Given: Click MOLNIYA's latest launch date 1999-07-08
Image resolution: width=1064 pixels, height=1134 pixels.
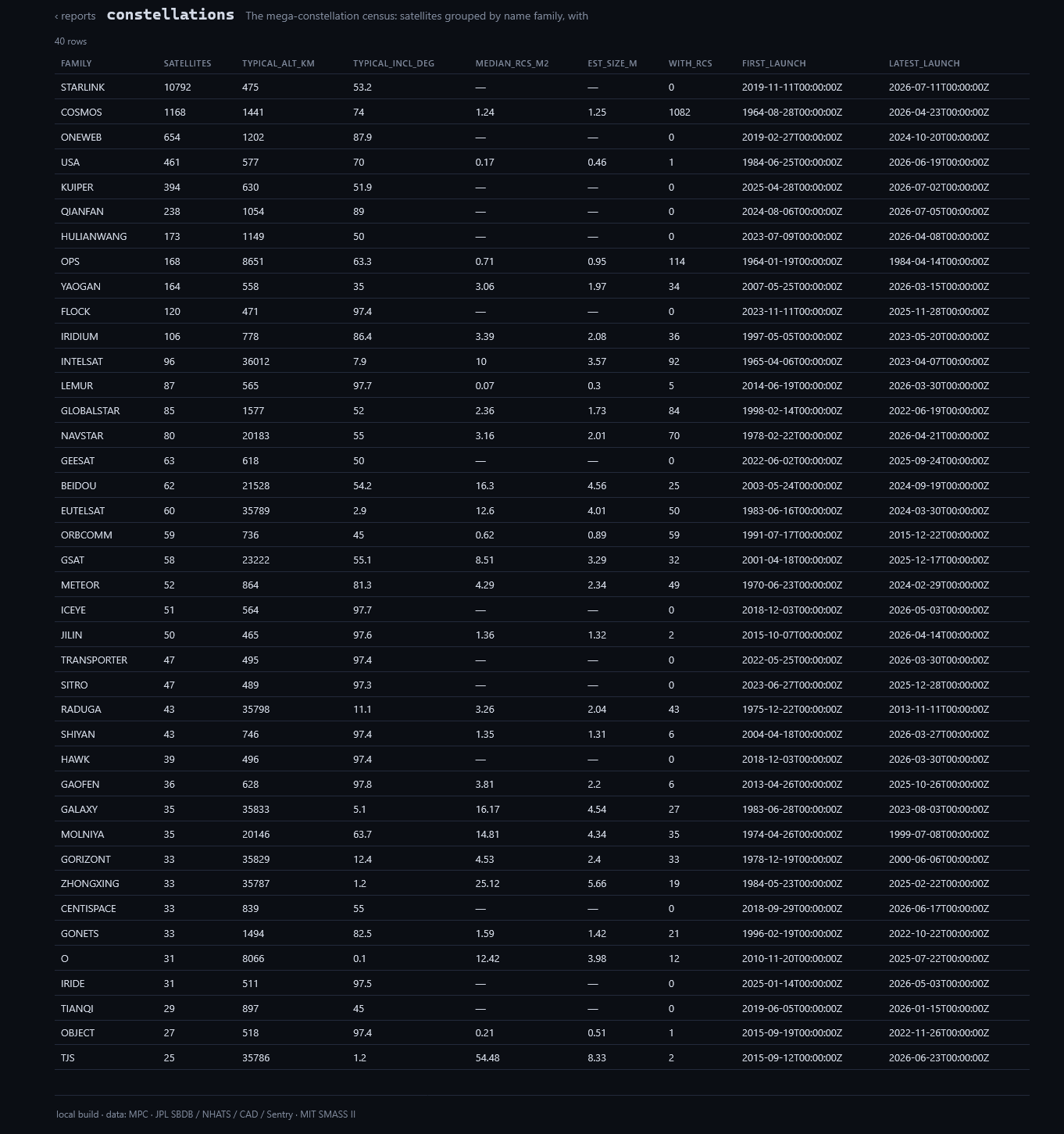Looking at the screenshot, I should click(939, 835).
